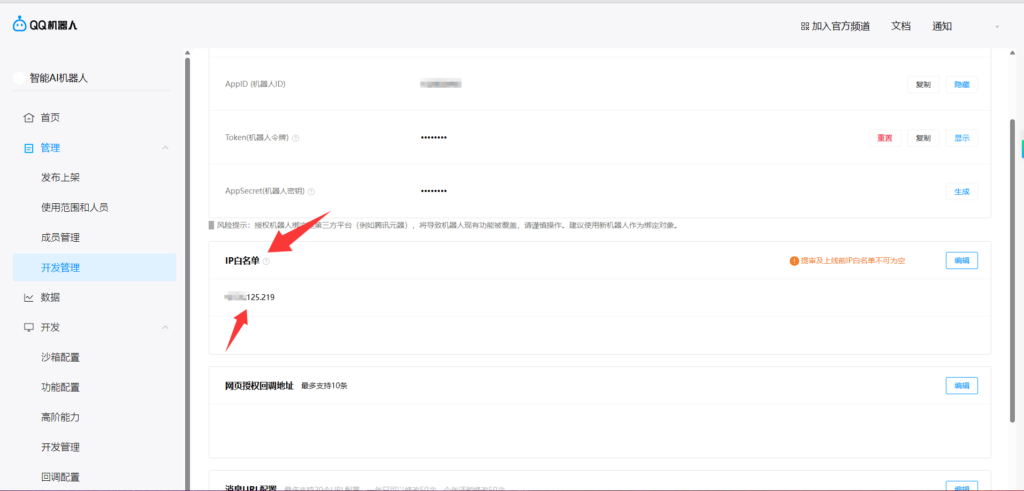Collapse the 管理 sidebar section
This screenshot has width=1024, height=491.
[x=165, y=148]
